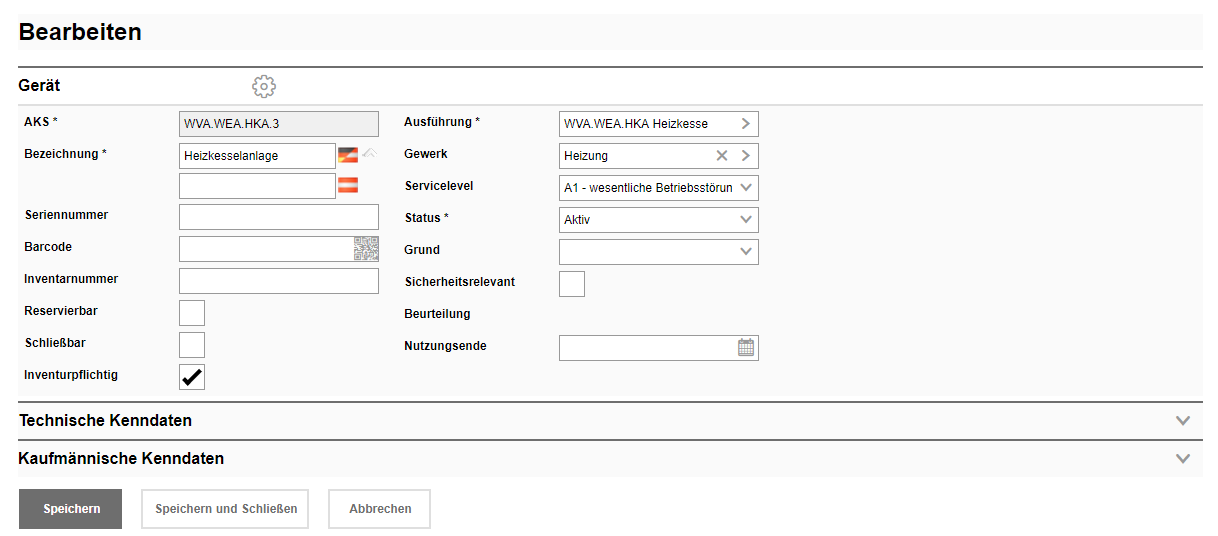The height and width of the screenshot is (536, 1218).
Task: Open the Grund dropdown
Action: coord(658,252)
